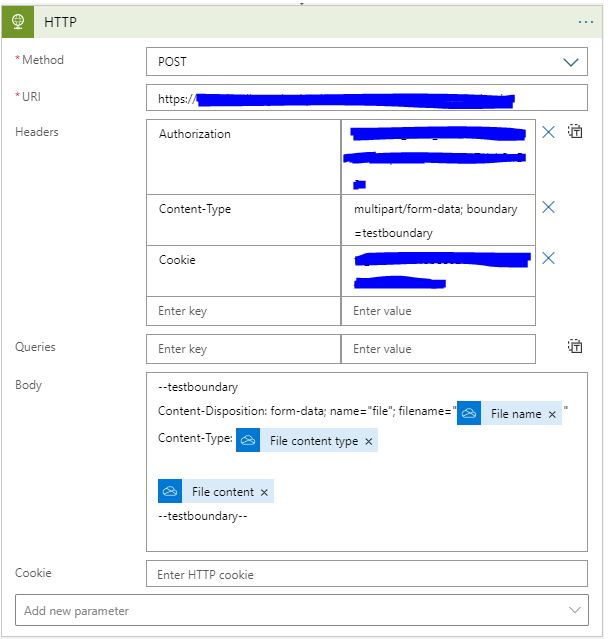Click the Content-Type header value cell
Viewport: 613px width, 639px height.
click(x=437, y=220)
